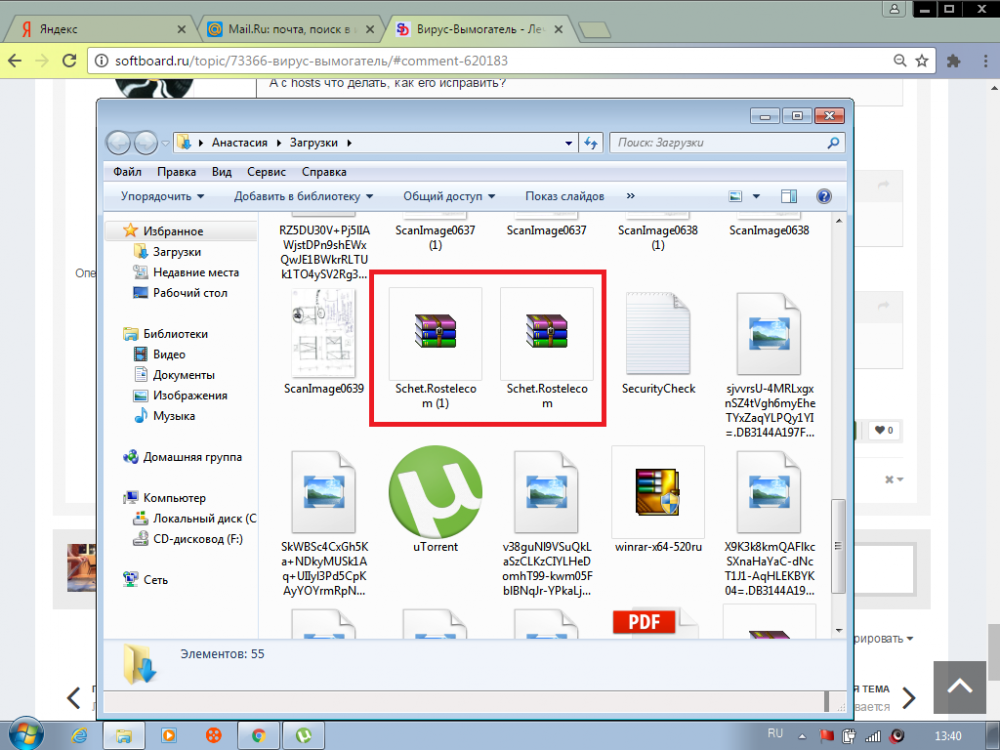Open the change view options dropdown arrow
The width and height of the screenshot is (1000, 750).
click(x=756, y=197)
